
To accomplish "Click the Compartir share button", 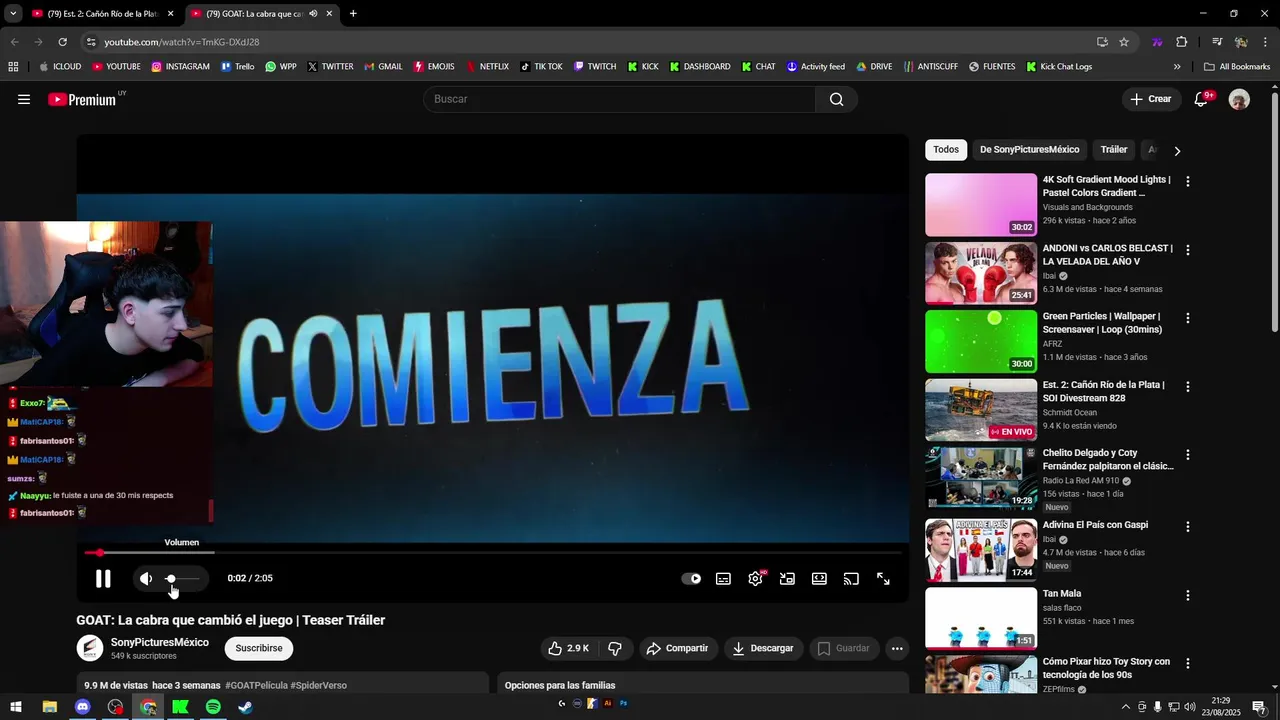I will tap(677, 648).
